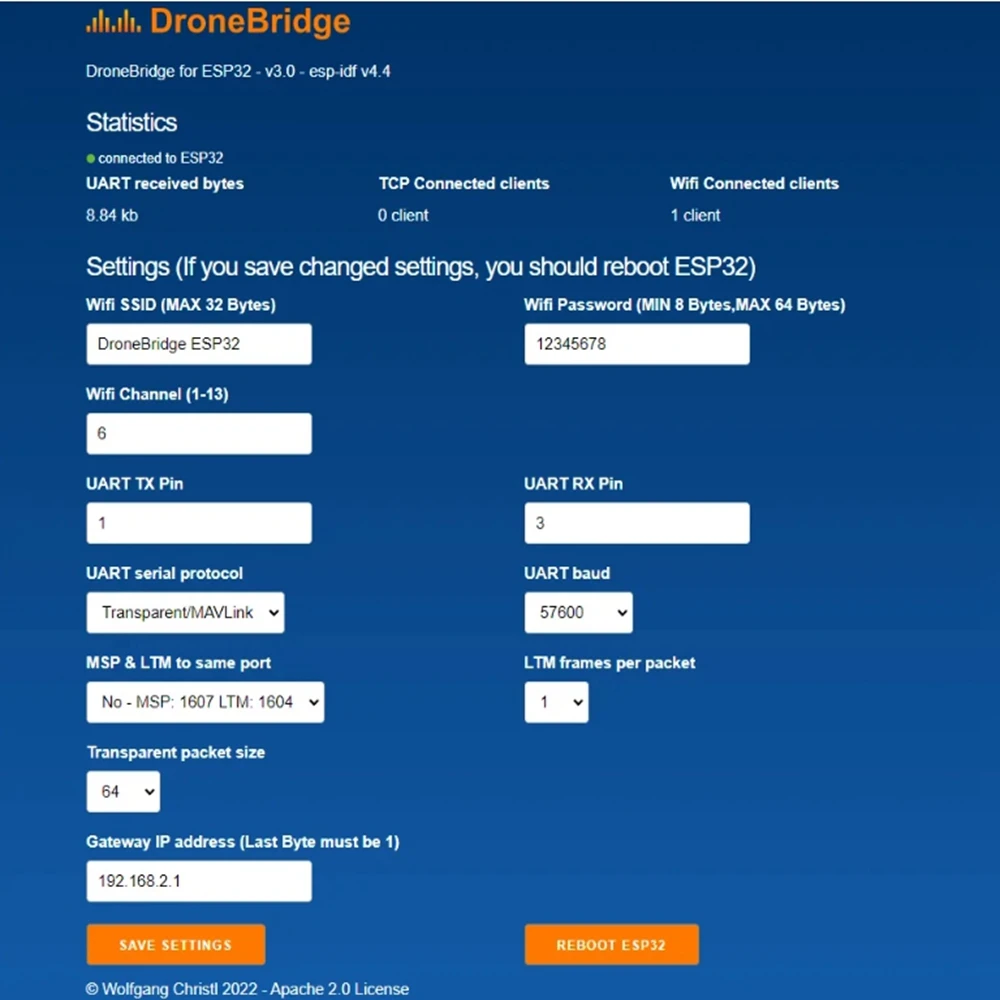Click the UART TX Pin field
Viewport: 1000px width, 1000px height.
199,523
